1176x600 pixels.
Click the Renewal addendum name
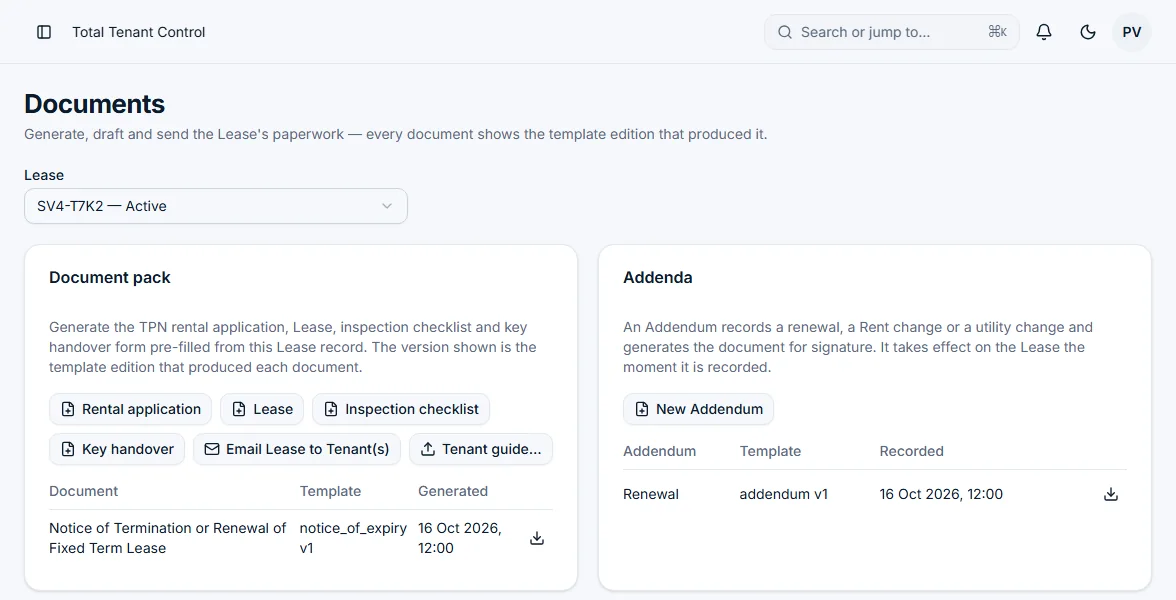click(x=651, y=494)
